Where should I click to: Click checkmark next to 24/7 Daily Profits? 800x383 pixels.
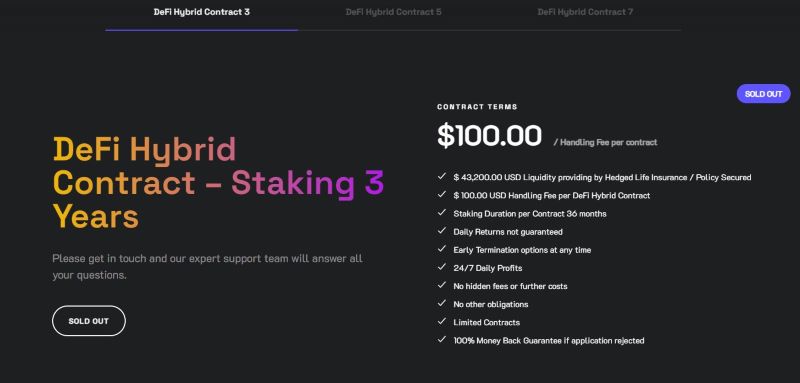[442, 267]
